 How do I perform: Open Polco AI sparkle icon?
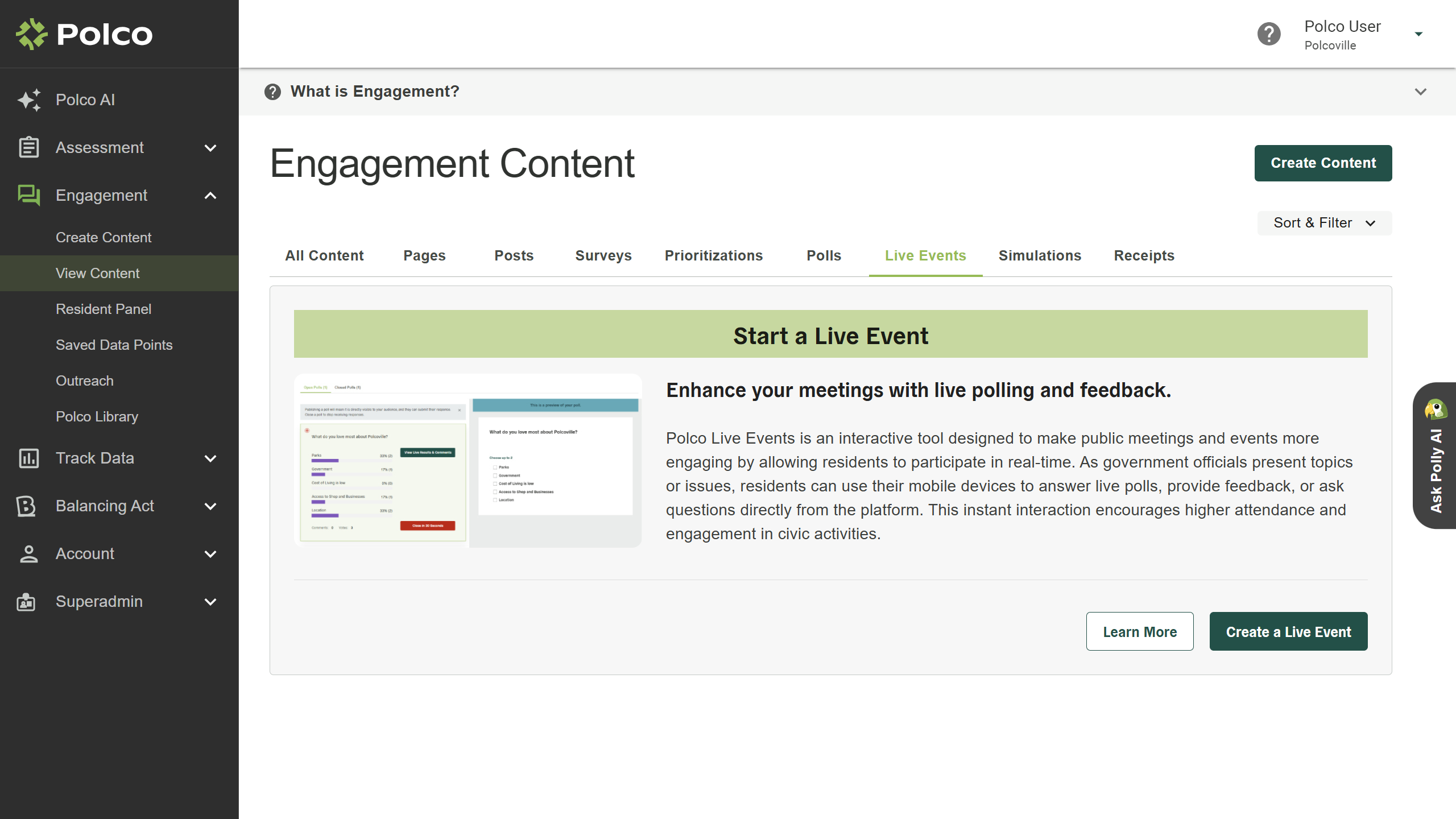coord(28,100)
